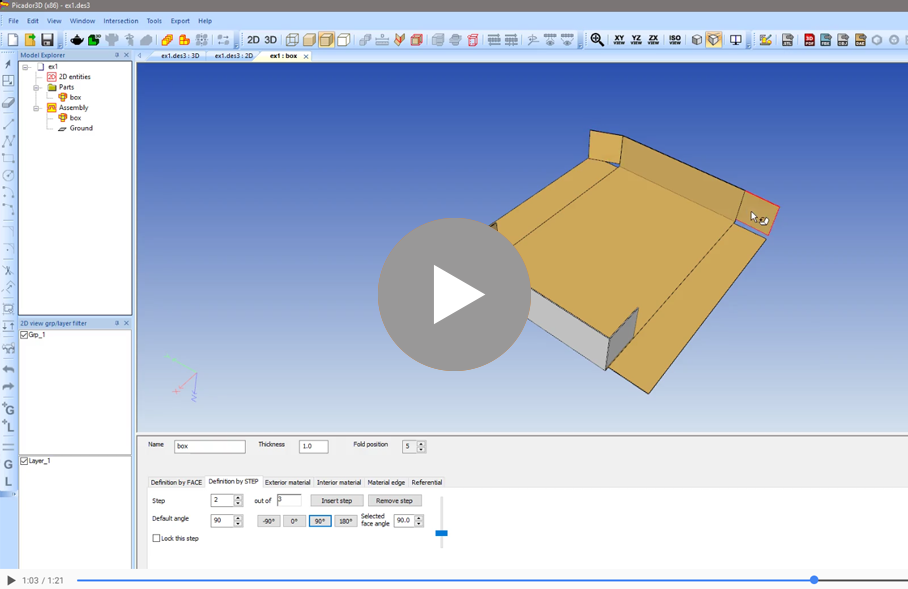Enable Lock this step checkbox
908x589 pixels.
pos(156,538)
